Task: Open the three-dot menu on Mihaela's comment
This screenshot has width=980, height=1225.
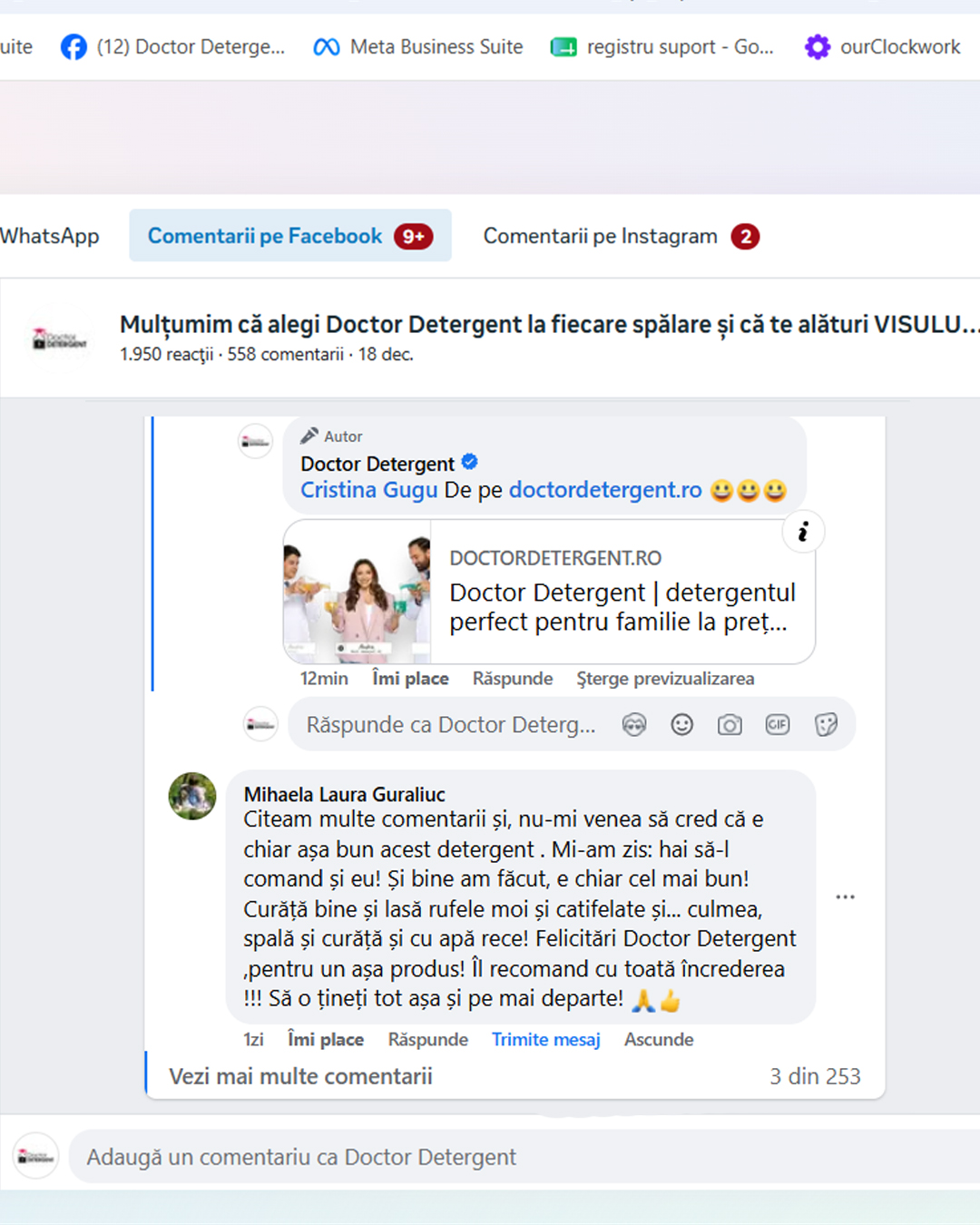Action: (846, 897)
